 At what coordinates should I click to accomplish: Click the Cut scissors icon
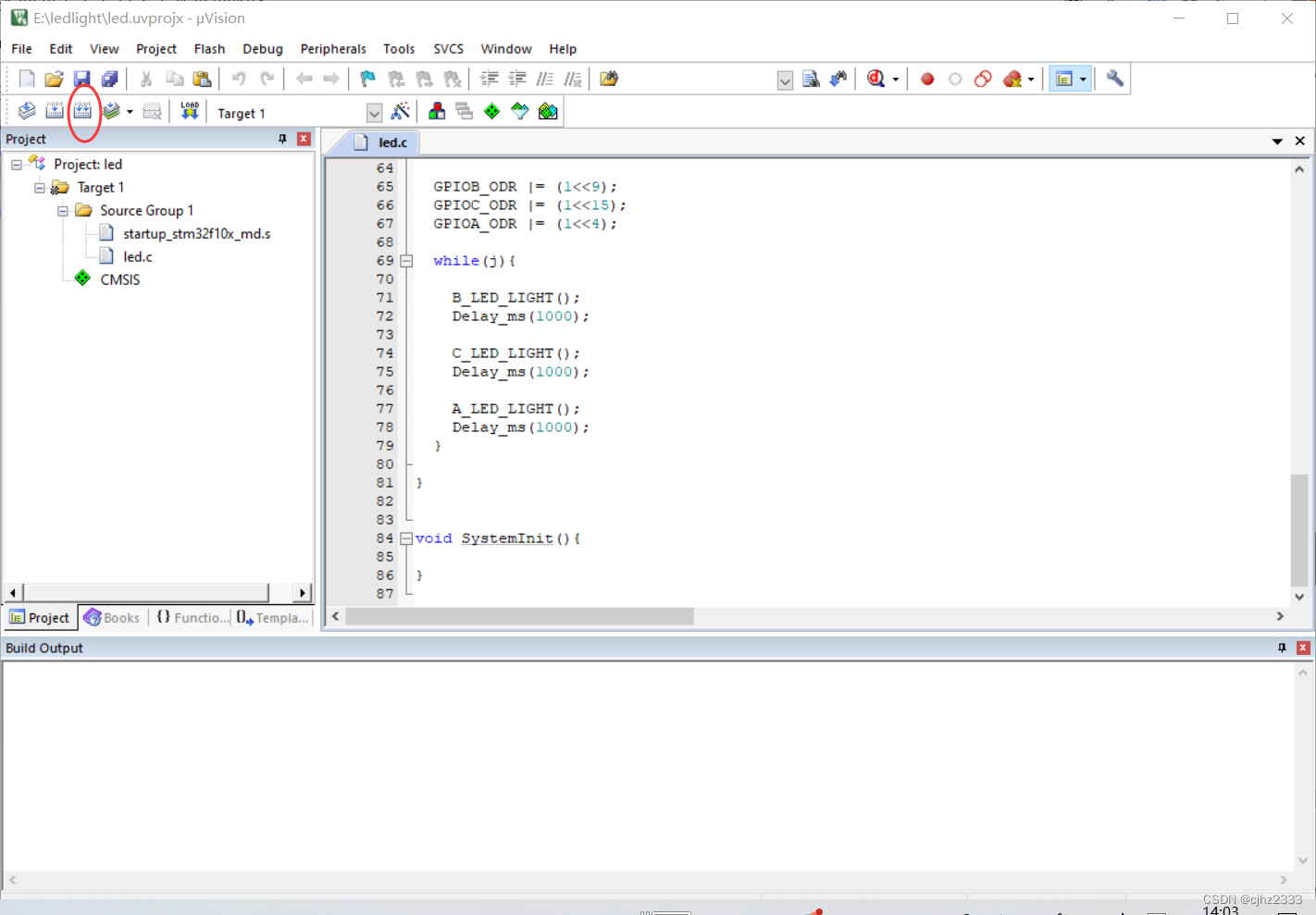click(146, 80)
